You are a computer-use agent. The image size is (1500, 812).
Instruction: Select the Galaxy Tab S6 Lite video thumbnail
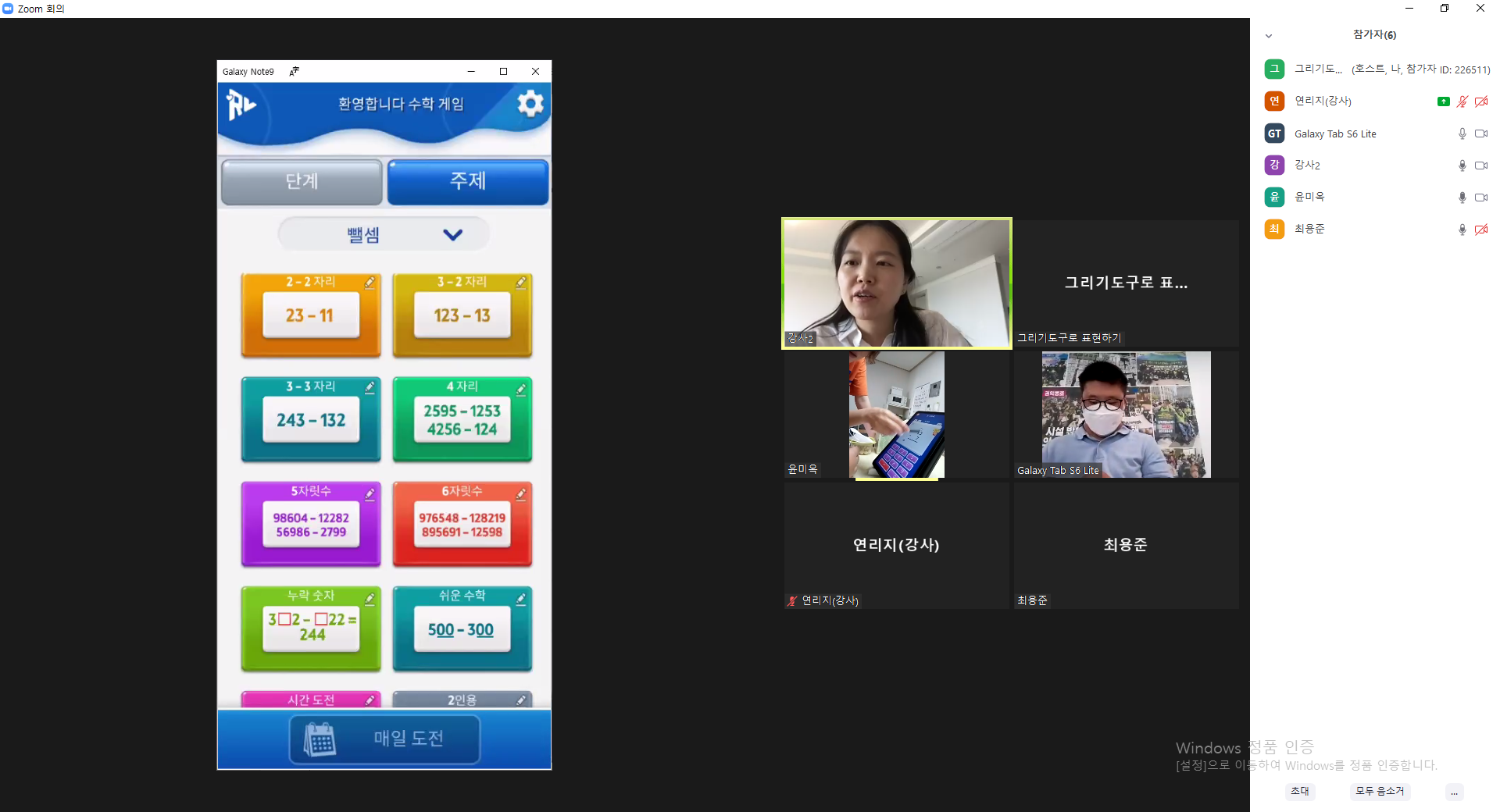click(1127, 415)
